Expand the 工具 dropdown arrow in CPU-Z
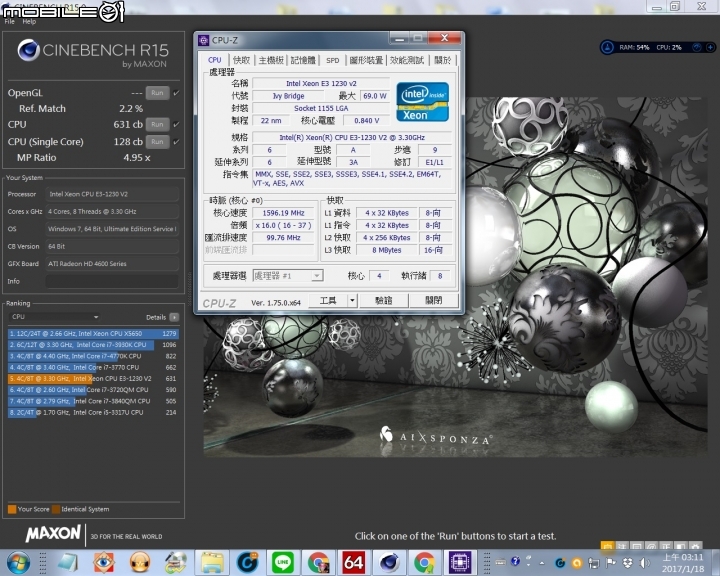Image resolution: width=720 pixels, height=576 pixels. click(352, 301)
